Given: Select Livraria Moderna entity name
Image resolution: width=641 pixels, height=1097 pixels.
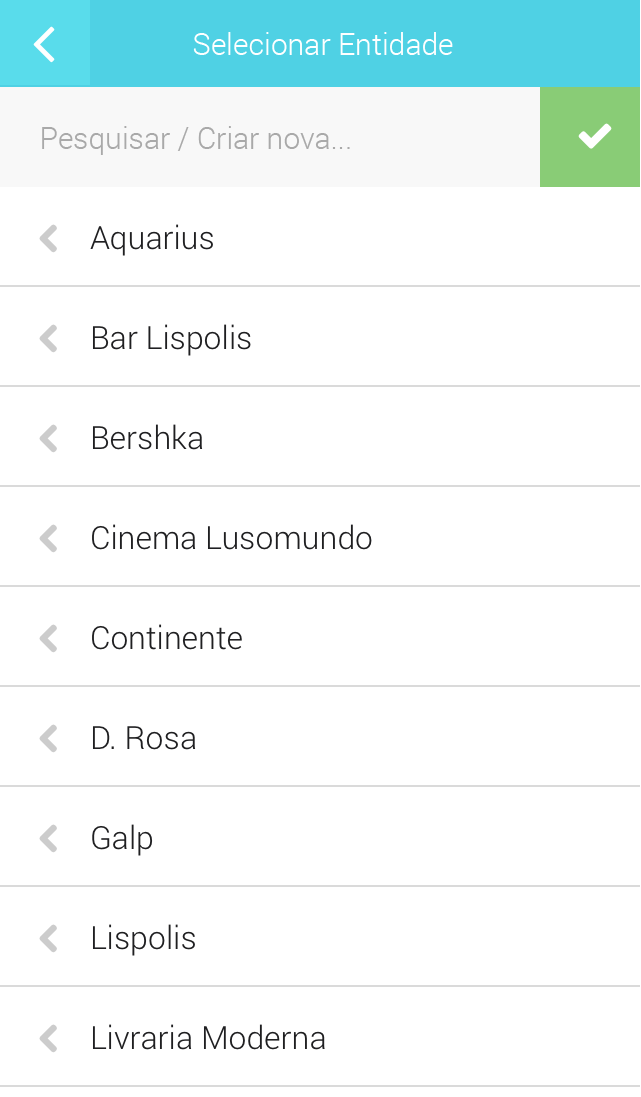Looking at the screenshot, I should 208,1038.
